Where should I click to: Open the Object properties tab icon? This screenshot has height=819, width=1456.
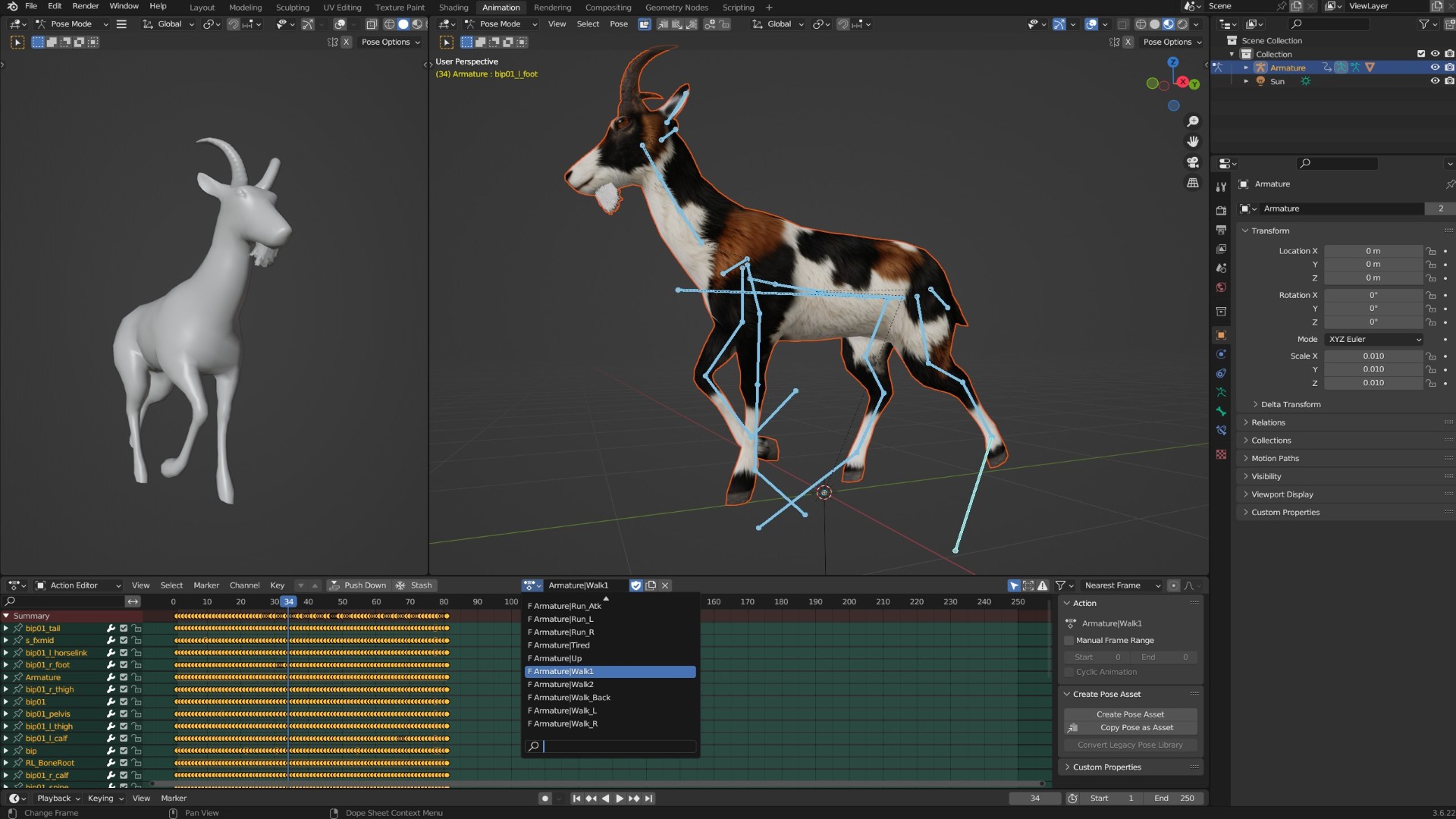(x=1221, y=334)
